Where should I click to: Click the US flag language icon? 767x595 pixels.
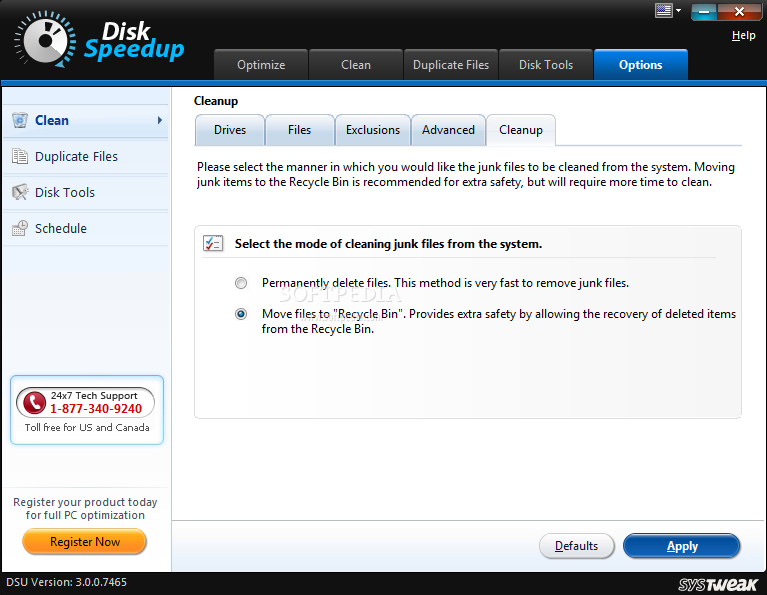pyautogui.click(x=664, y=10)
